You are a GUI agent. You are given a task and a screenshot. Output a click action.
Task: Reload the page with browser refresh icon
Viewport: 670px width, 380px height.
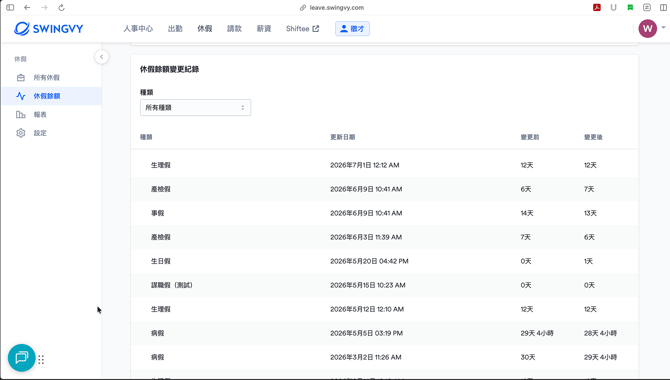coord(62,8)
